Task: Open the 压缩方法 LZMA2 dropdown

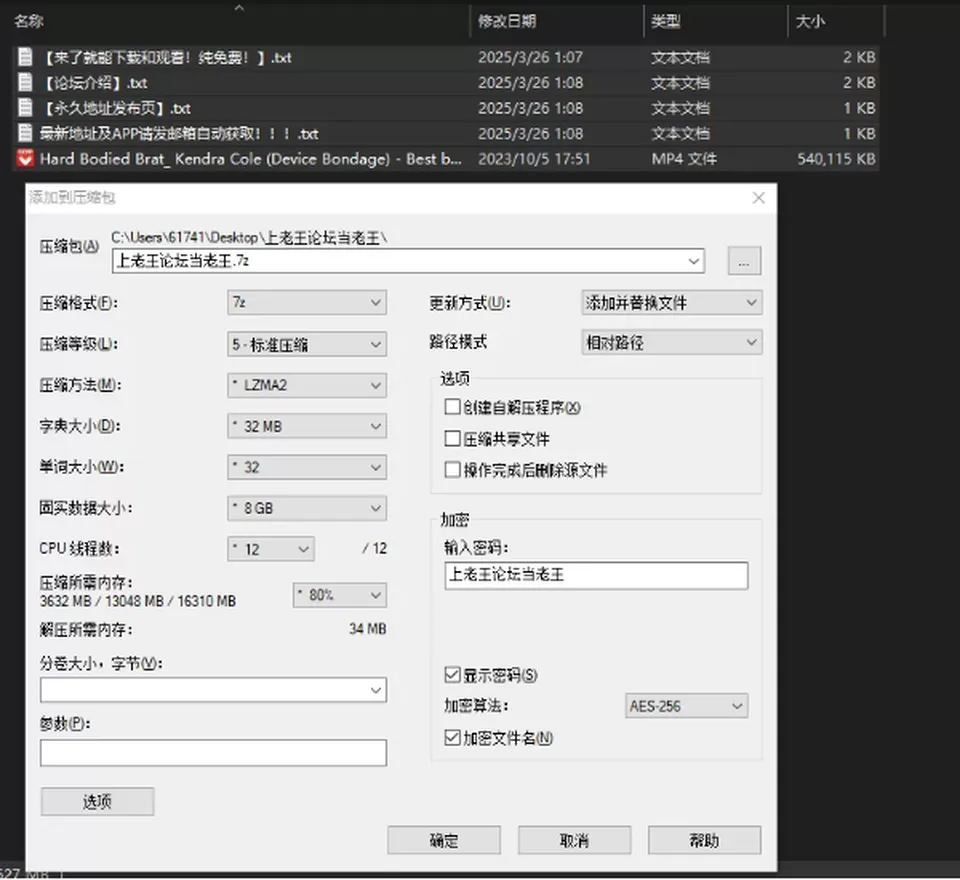Action: (x=307, y=385)
